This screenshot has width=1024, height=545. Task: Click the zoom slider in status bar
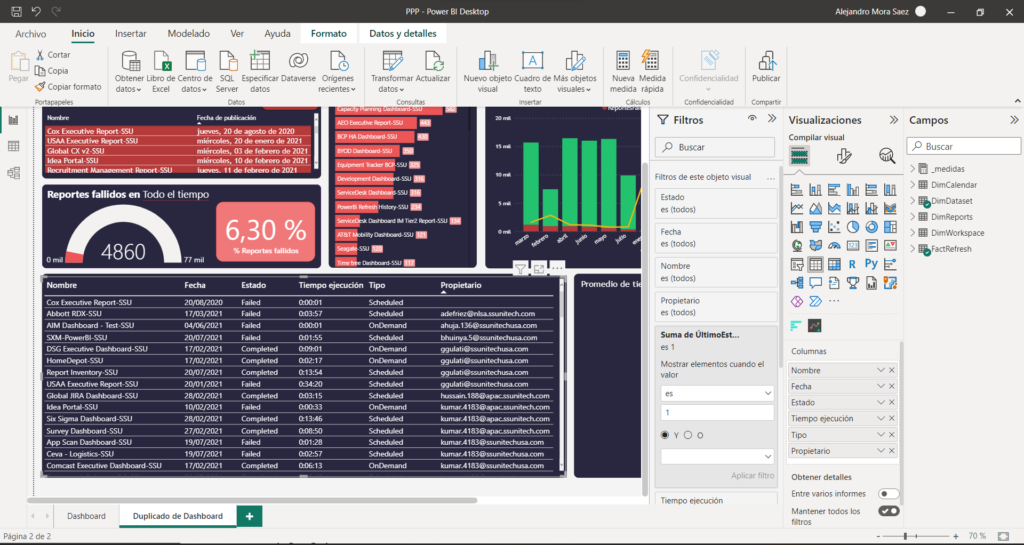[905, 537]
